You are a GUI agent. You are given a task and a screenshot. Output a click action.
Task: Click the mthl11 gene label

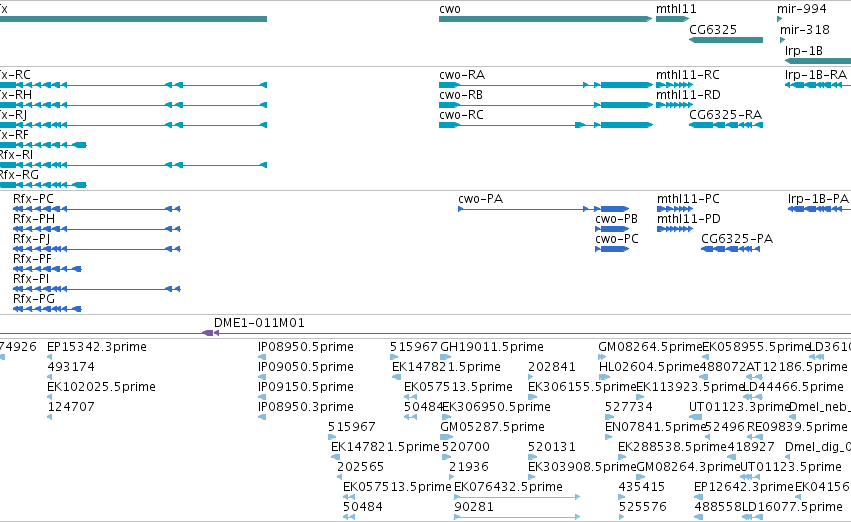tap(676, 9)
